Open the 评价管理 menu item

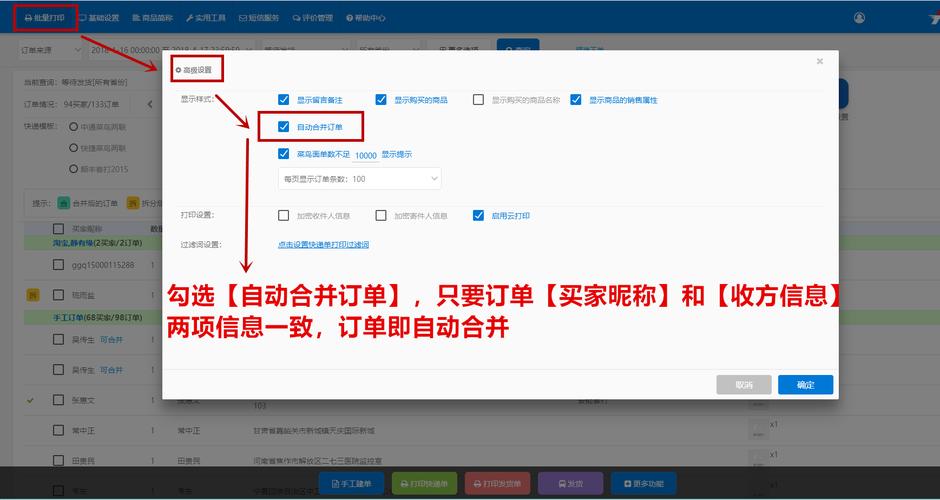(312, 18)
